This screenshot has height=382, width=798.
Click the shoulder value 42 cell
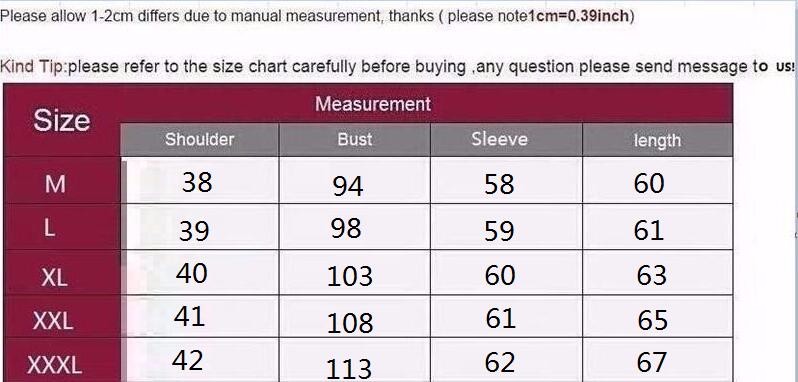coord(200,361)
